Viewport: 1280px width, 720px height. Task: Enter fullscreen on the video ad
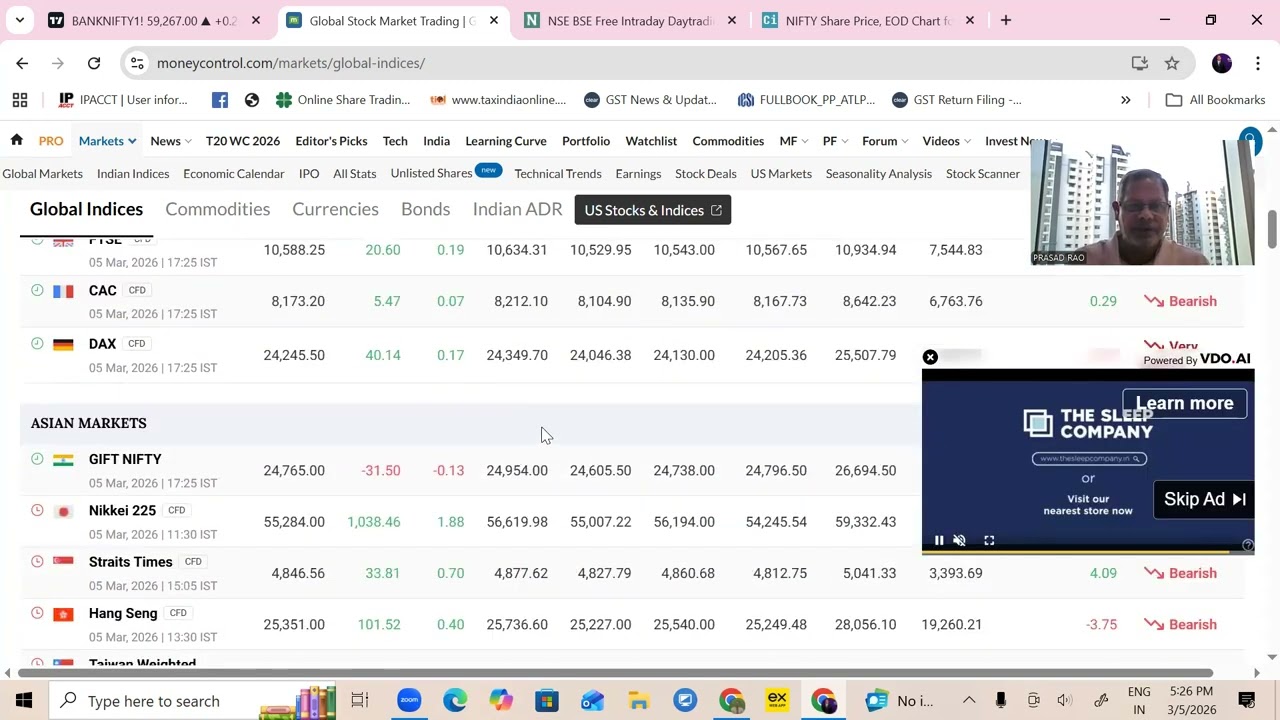[x=989, y=540]
